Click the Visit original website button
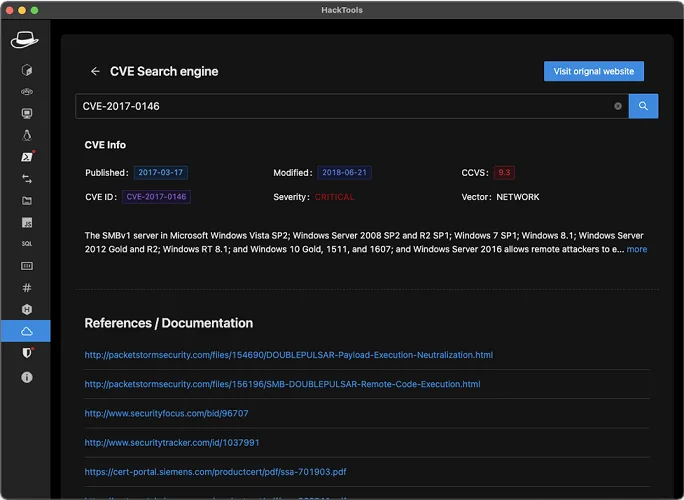The image size is (684, 500). click(594, 71)
